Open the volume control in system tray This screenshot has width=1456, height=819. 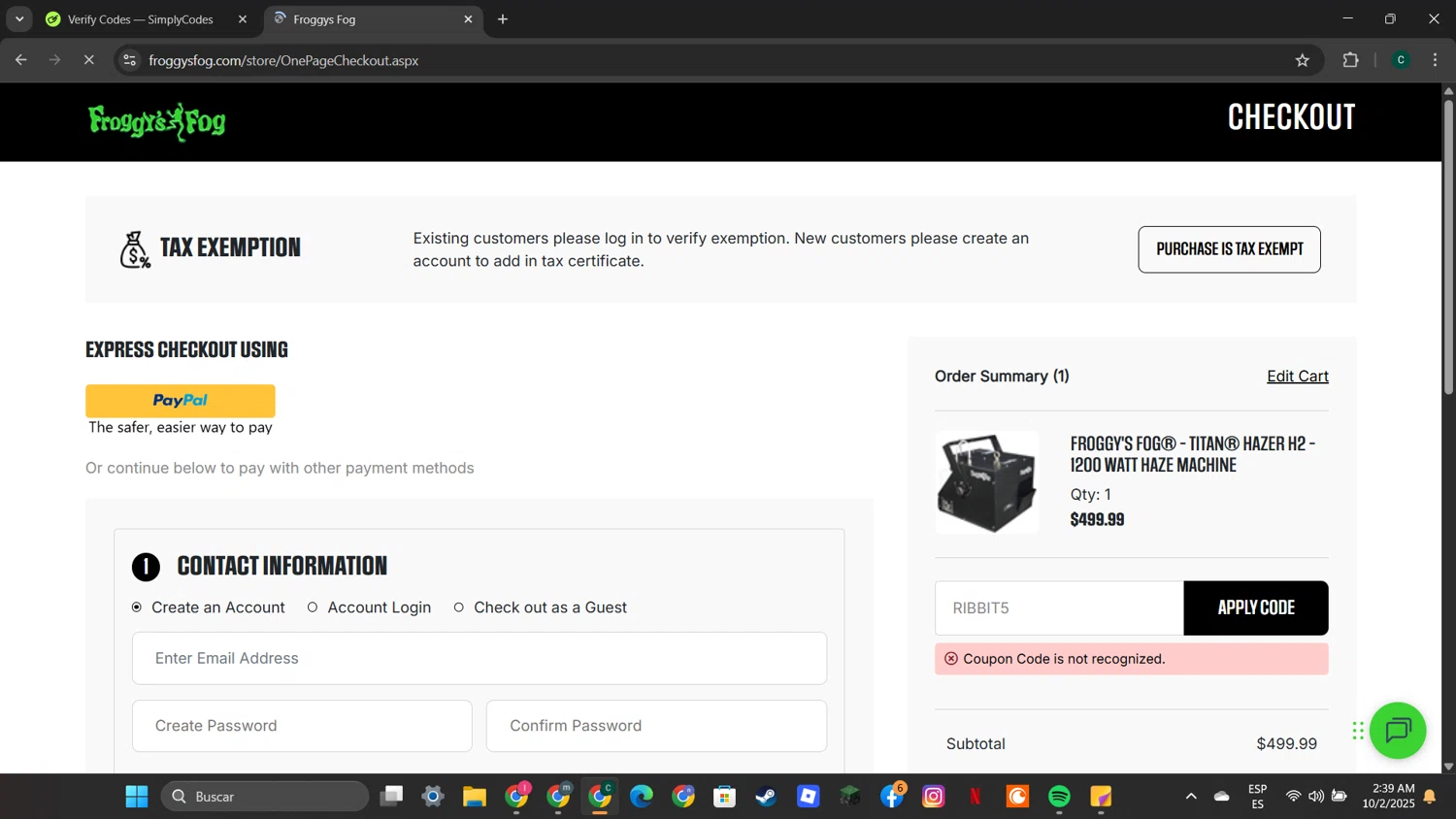[x=1316, y=797]
